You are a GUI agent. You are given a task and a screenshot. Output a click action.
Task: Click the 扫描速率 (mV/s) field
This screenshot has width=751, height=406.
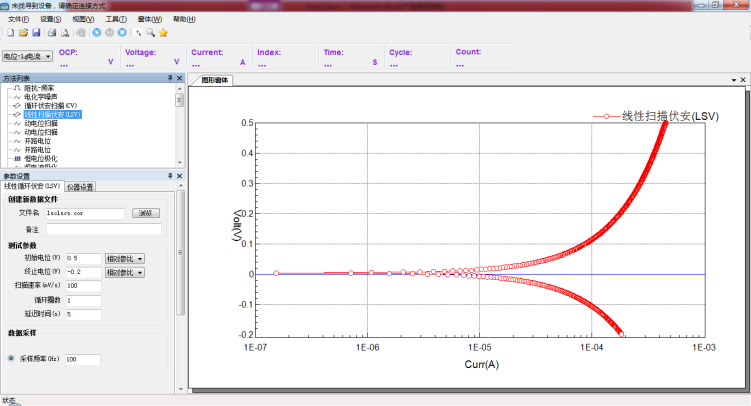tap(83, 286)
